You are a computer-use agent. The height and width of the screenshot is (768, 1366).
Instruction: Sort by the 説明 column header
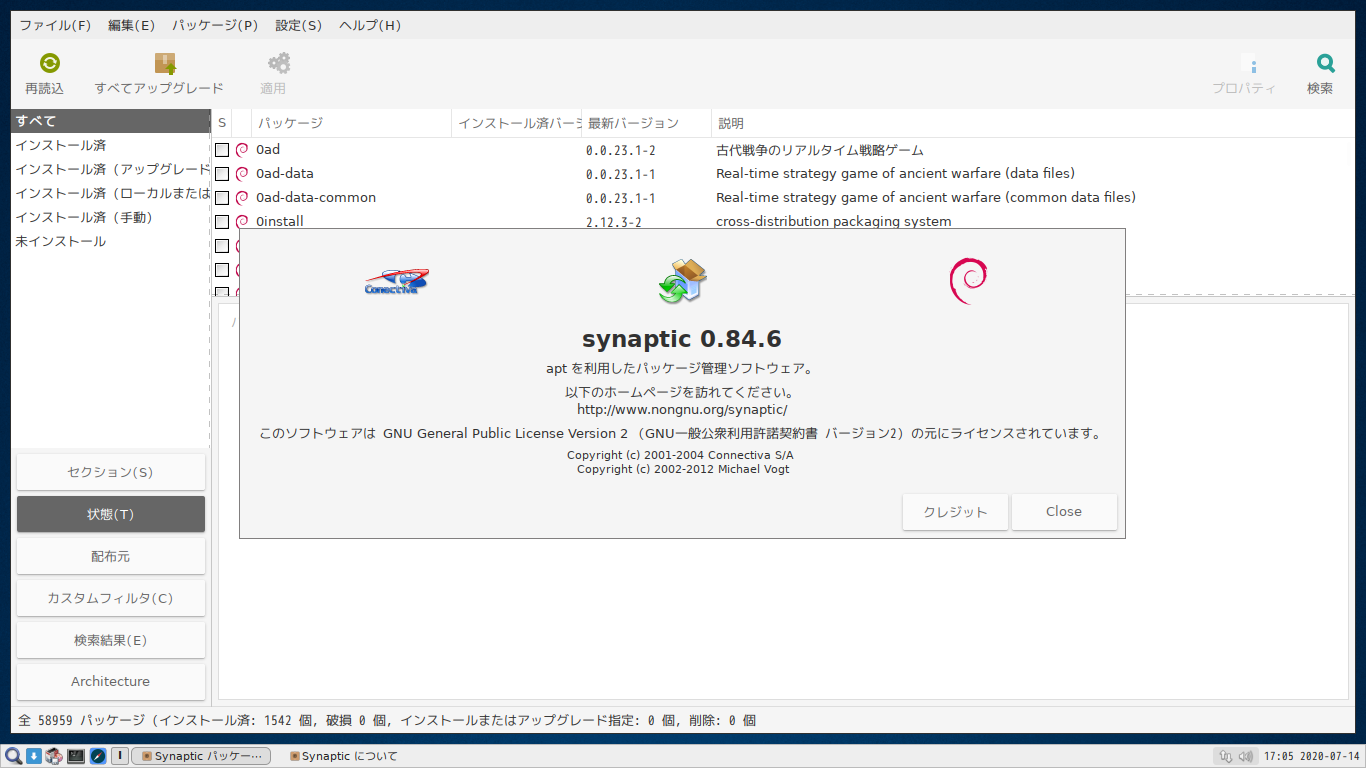1033,123
